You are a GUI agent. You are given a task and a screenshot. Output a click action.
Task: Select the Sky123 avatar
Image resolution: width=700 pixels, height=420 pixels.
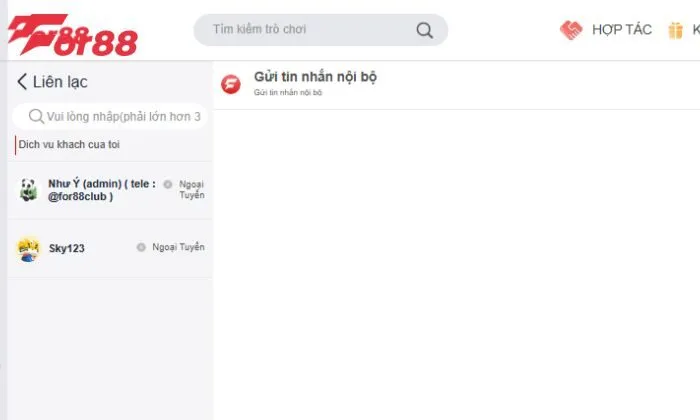pos(28,248)
